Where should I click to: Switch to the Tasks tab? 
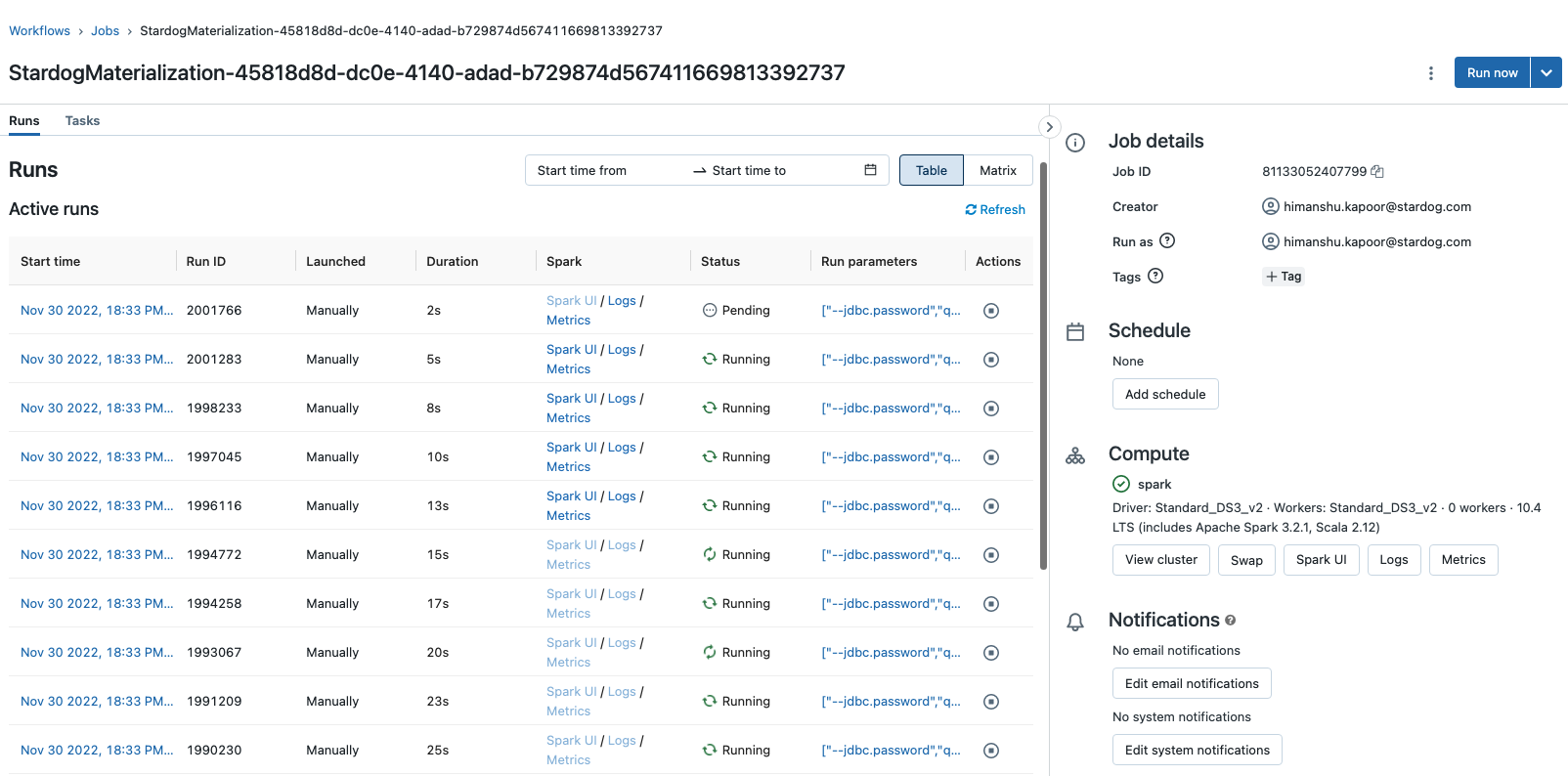coord(82,121)
